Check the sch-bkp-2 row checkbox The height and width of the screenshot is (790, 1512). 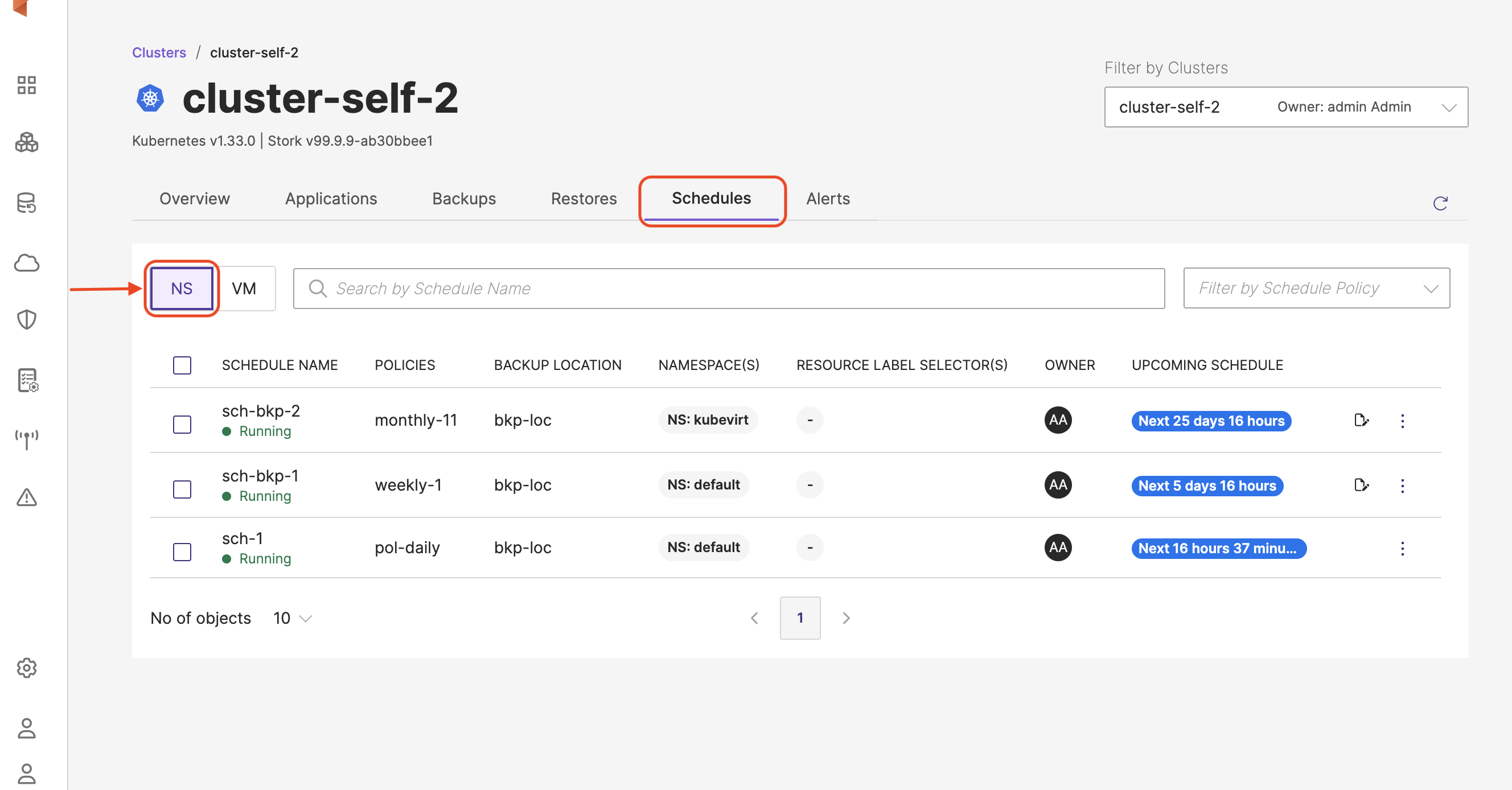[x=182, y=424]
